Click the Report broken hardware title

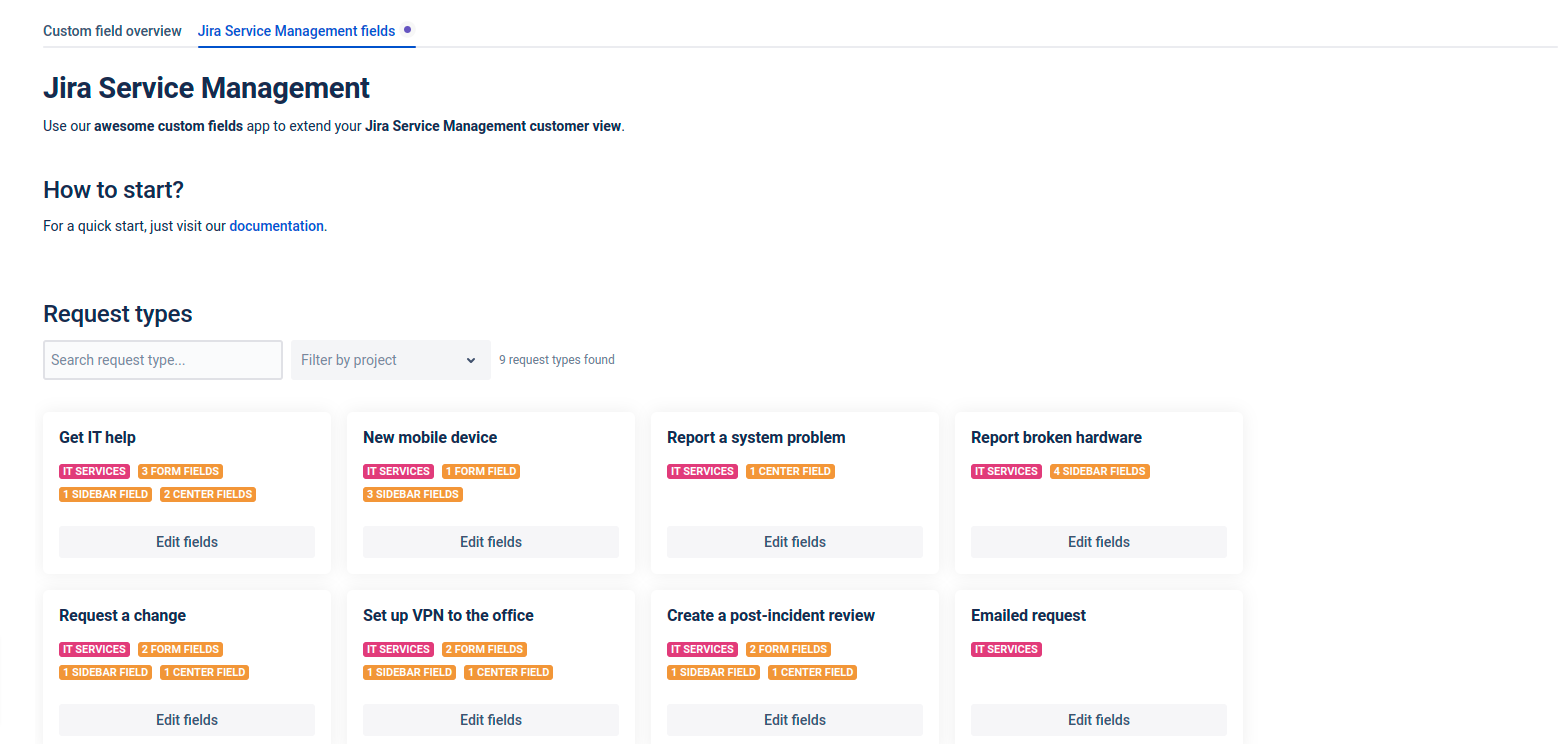1056,438
